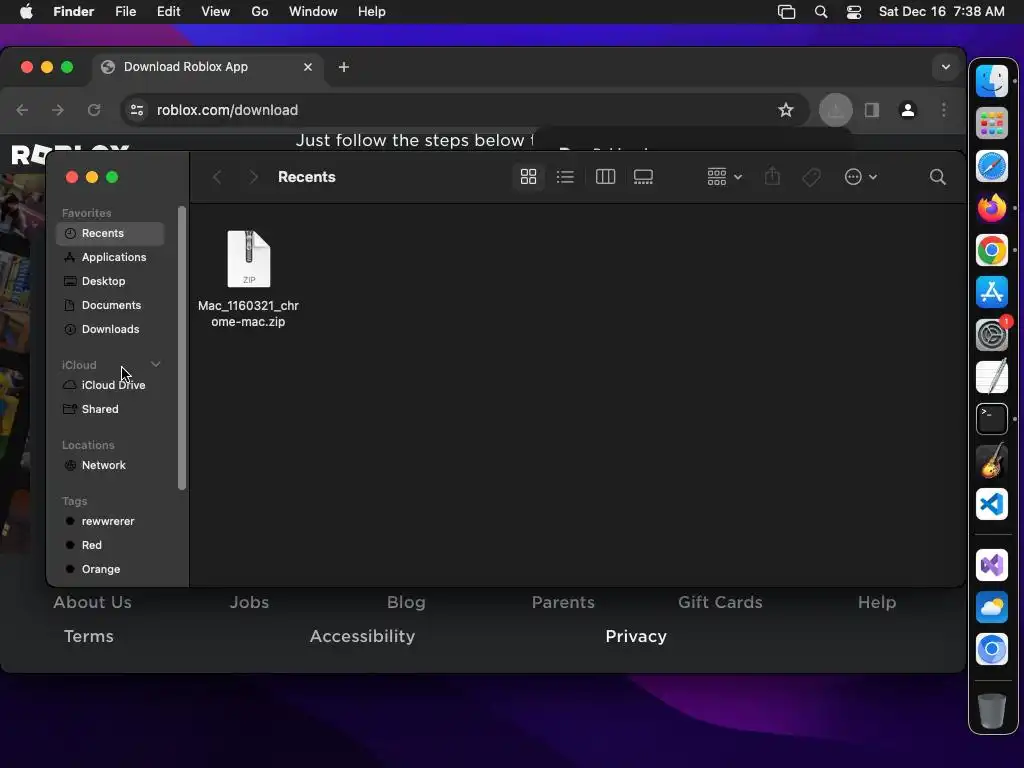Viewport: 1024px width, 768px height.
Task: Go back in the Finder window
Action: click(x=217, y=177)
